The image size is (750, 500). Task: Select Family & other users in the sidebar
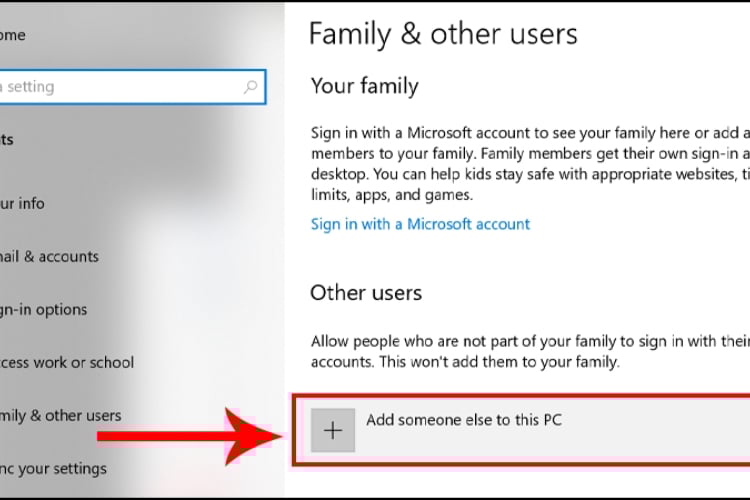pyautogui.click(x=61, y=415)
